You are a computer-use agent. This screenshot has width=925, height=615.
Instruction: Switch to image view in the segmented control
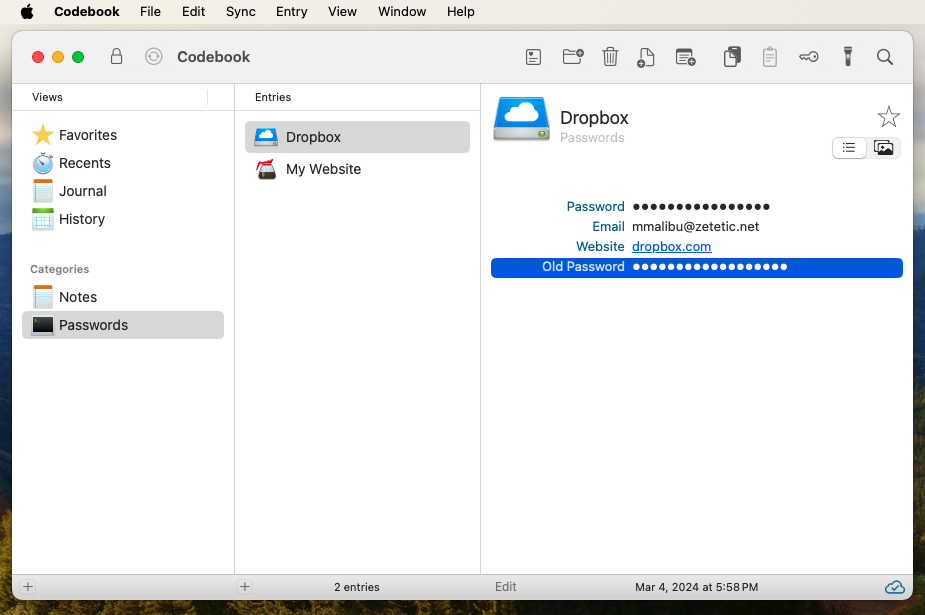883,147
